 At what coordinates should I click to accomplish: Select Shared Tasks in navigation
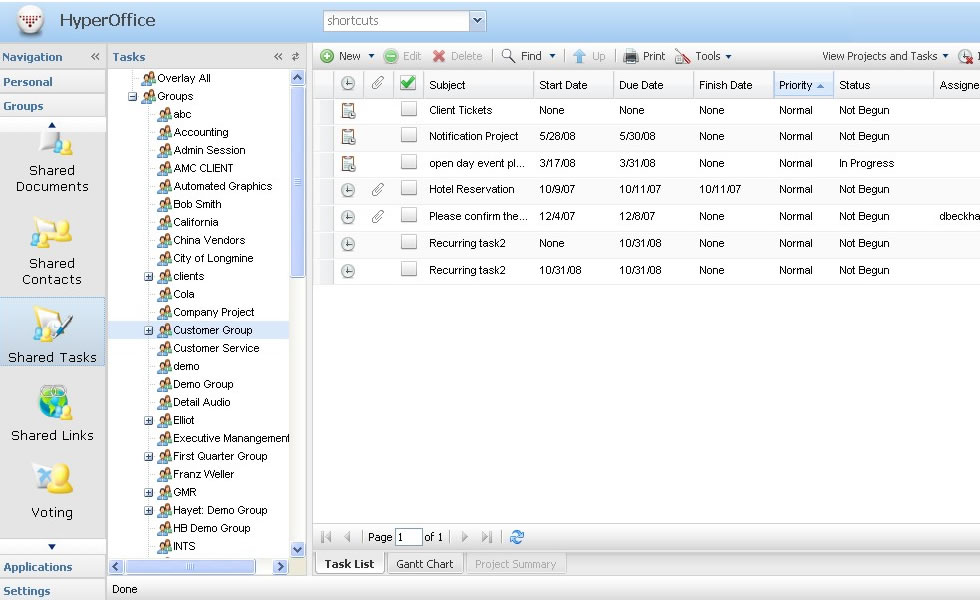coord(52,332)
